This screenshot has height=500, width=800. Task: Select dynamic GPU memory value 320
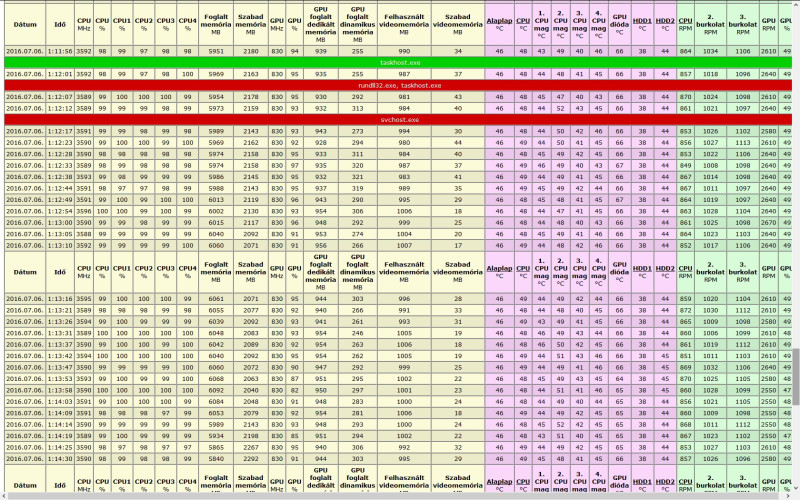357,165
